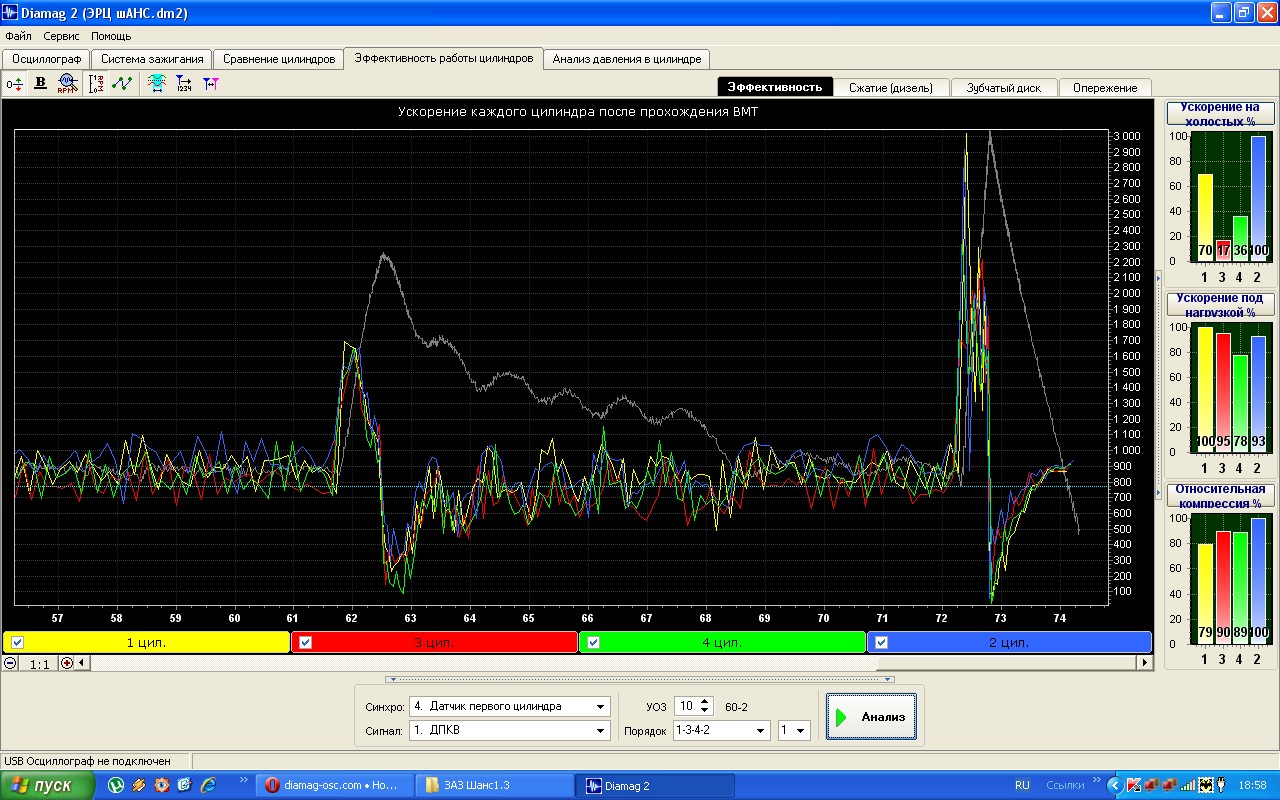Click the yellow 1 цил. color bar
This screenshot has height=800, width=1280.
(x=146, y=643)
